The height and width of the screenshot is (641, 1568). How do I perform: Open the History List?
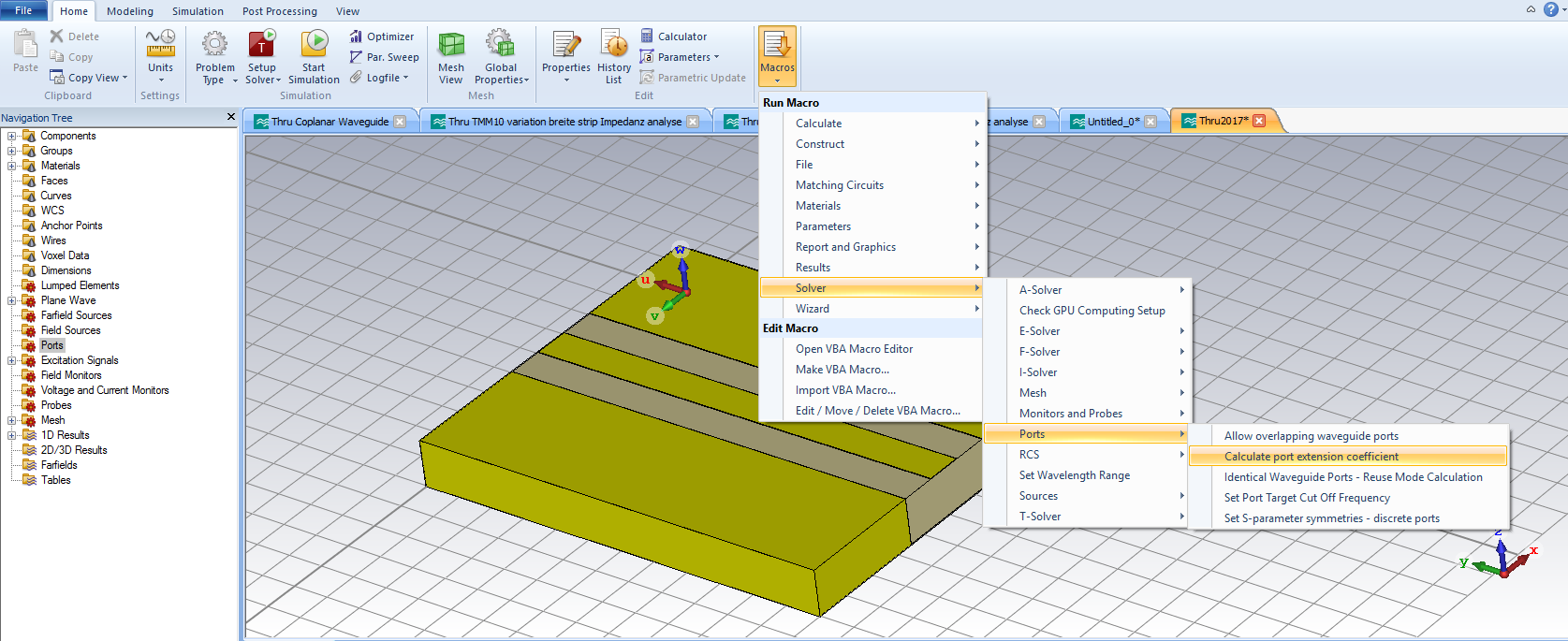coord(614,57)
